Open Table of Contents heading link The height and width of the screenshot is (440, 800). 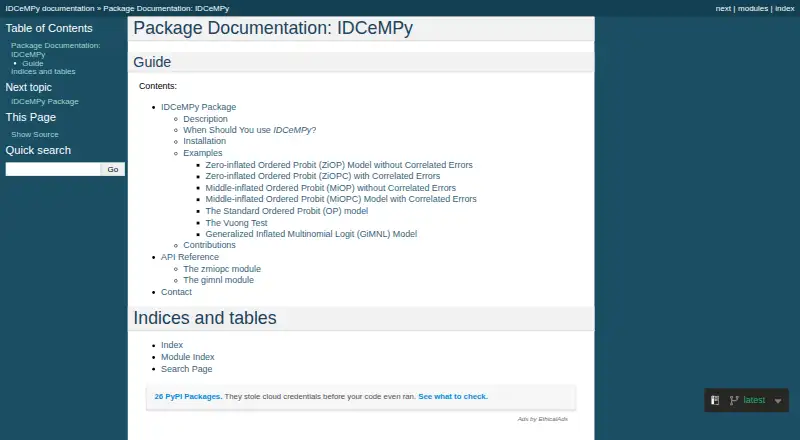(x=49, y=29)
